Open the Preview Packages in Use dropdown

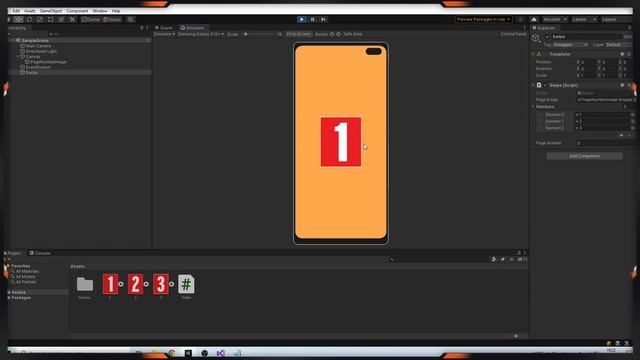coord(483,19)
